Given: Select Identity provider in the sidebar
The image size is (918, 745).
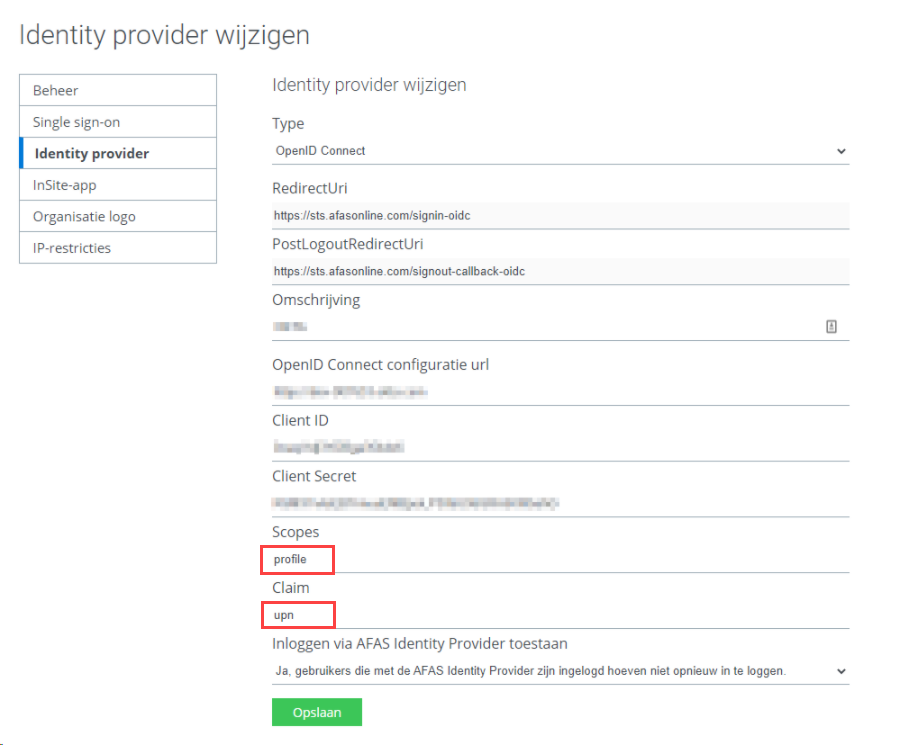Looking at the screenshot, I should coord(118,153).
